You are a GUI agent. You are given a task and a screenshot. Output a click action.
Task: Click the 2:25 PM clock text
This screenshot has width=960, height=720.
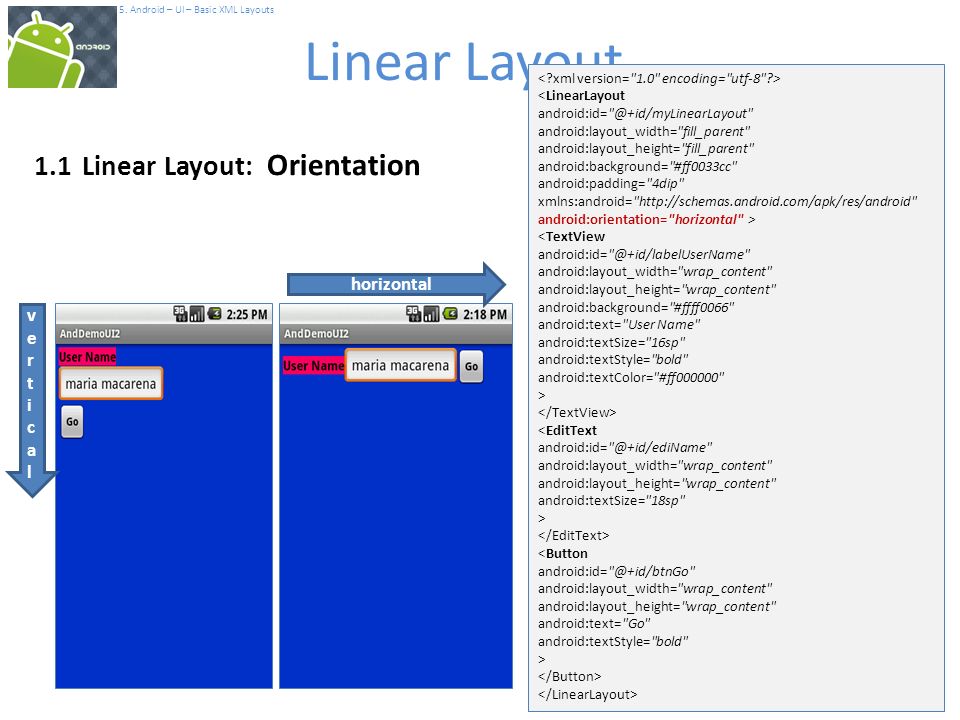pyautogui.click(x=247, y=315)
